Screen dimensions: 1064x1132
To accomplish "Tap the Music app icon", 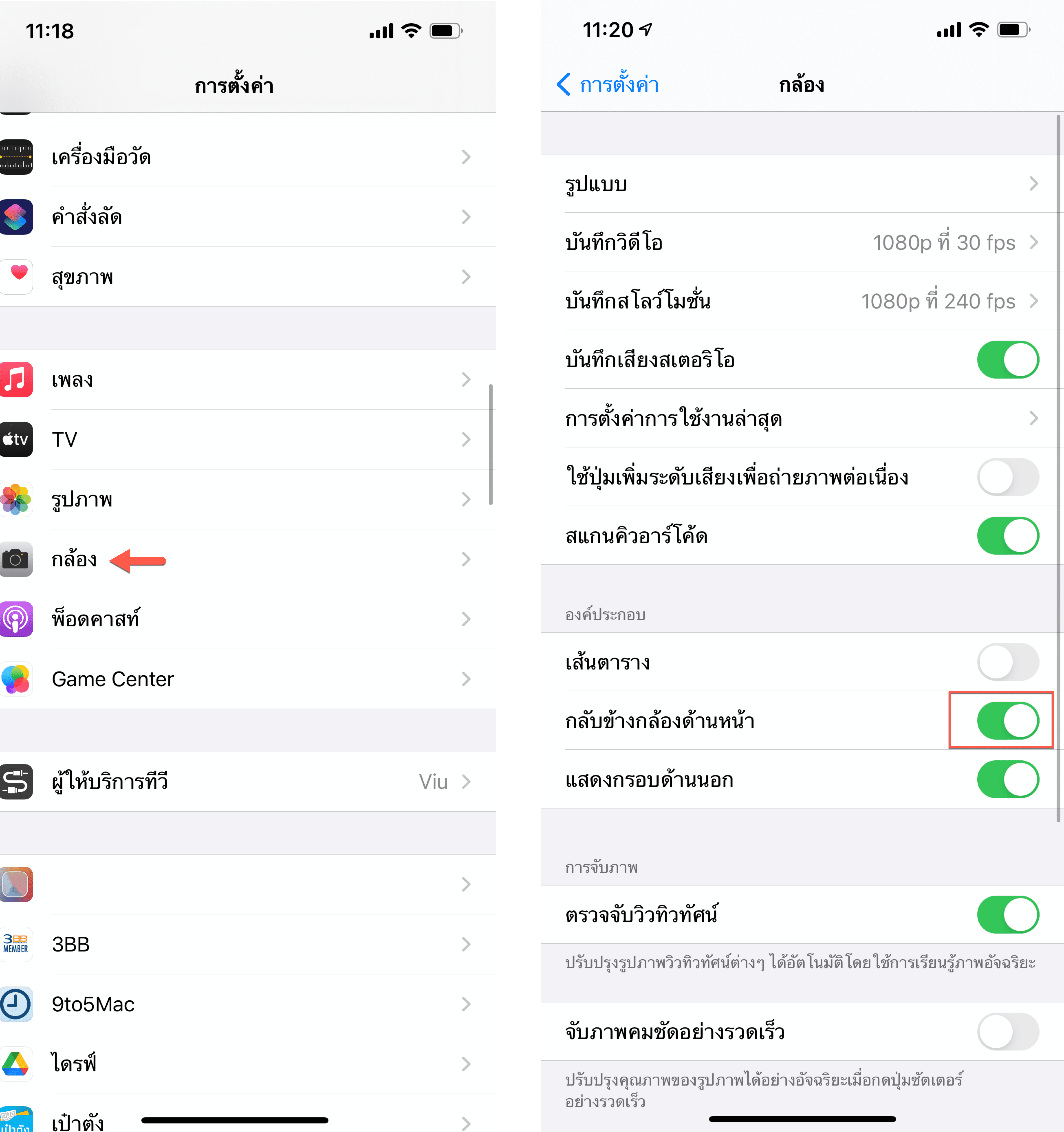I will tap(16, 379).
